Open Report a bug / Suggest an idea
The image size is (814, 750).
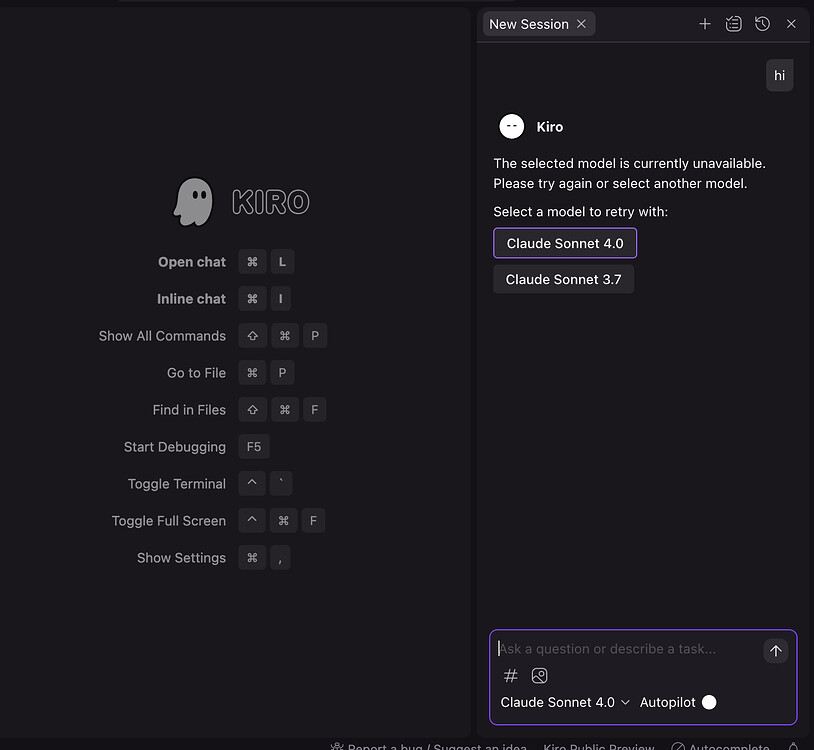tap(429, 747)
